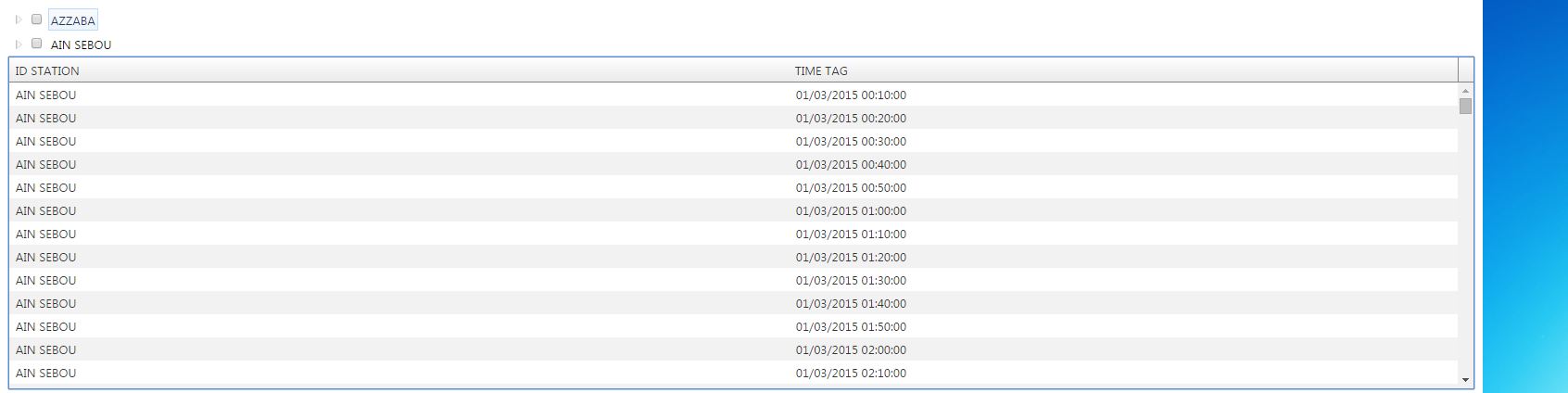Select the row timed 01/03/2015 00:10:00

coord(851,95)
